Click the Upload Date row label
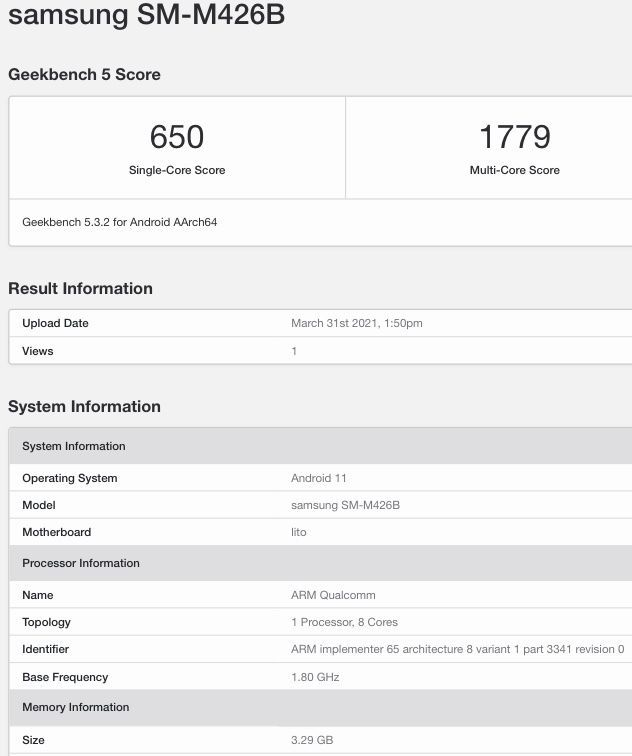This screenshot has height=756, width=632. [55, 323]
